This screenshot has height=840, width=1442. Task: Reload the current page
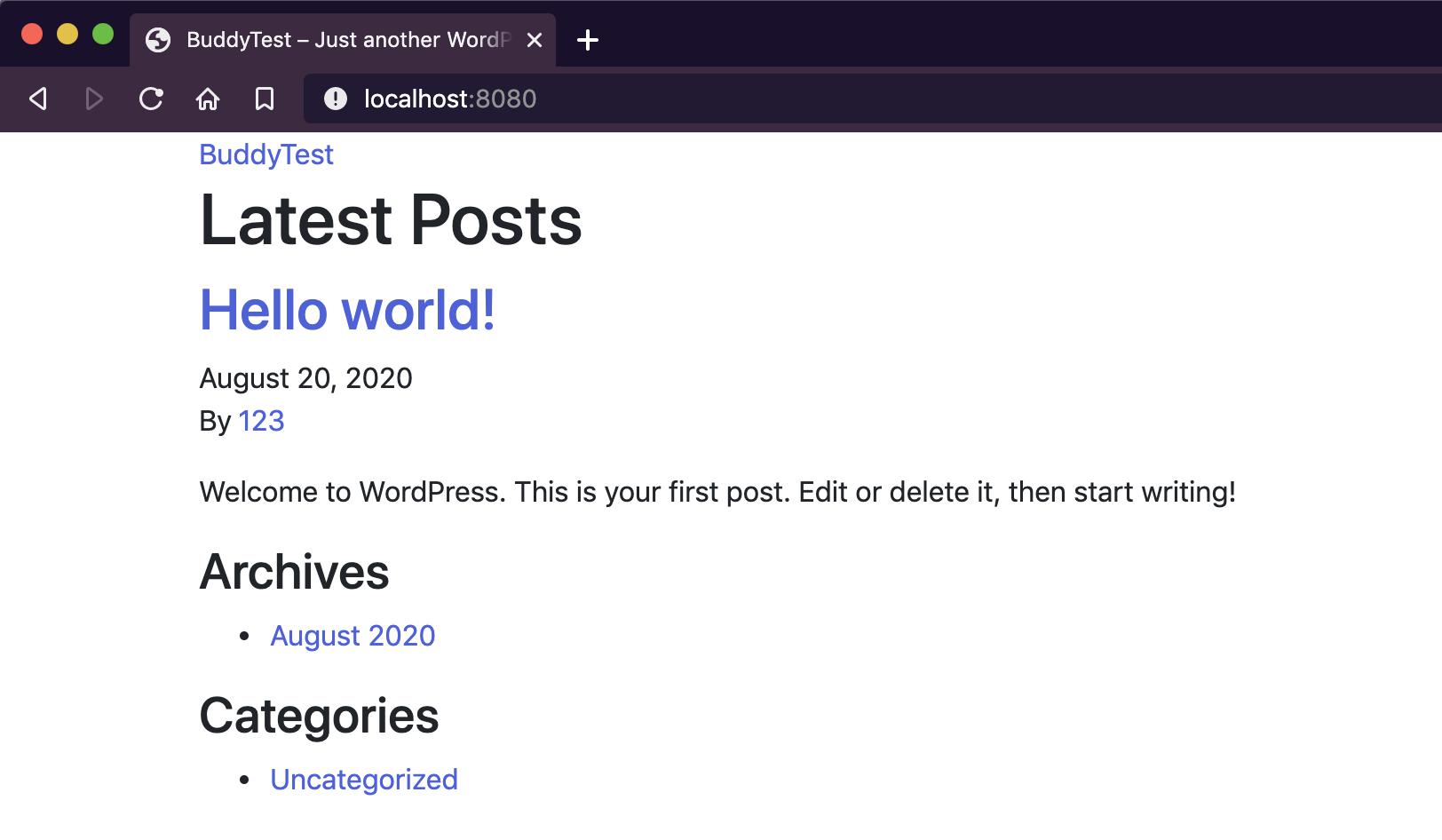pyautogui.click(x=151, y=99)
